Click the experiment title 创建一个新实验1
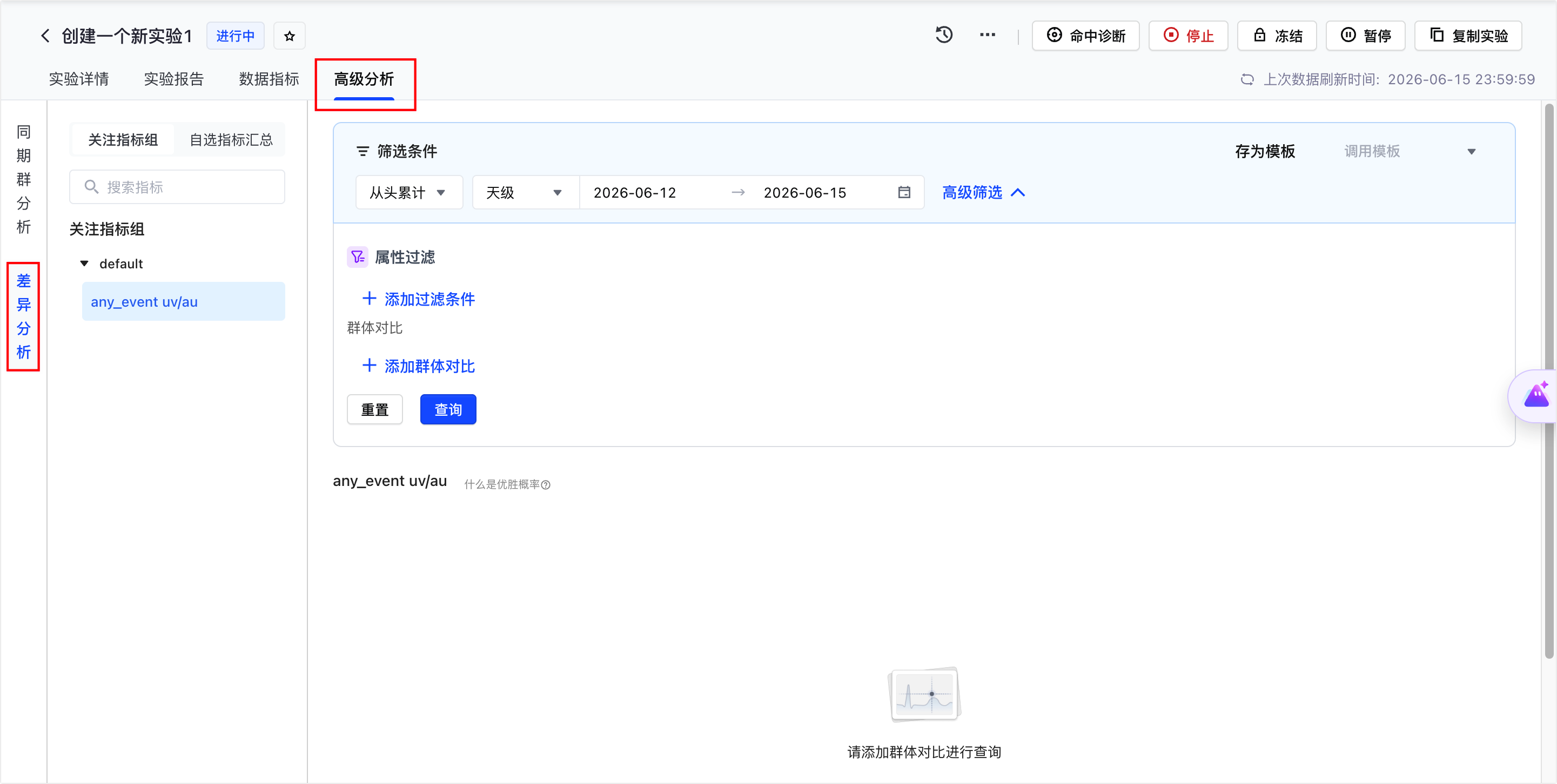 click(x=127, y=36)
